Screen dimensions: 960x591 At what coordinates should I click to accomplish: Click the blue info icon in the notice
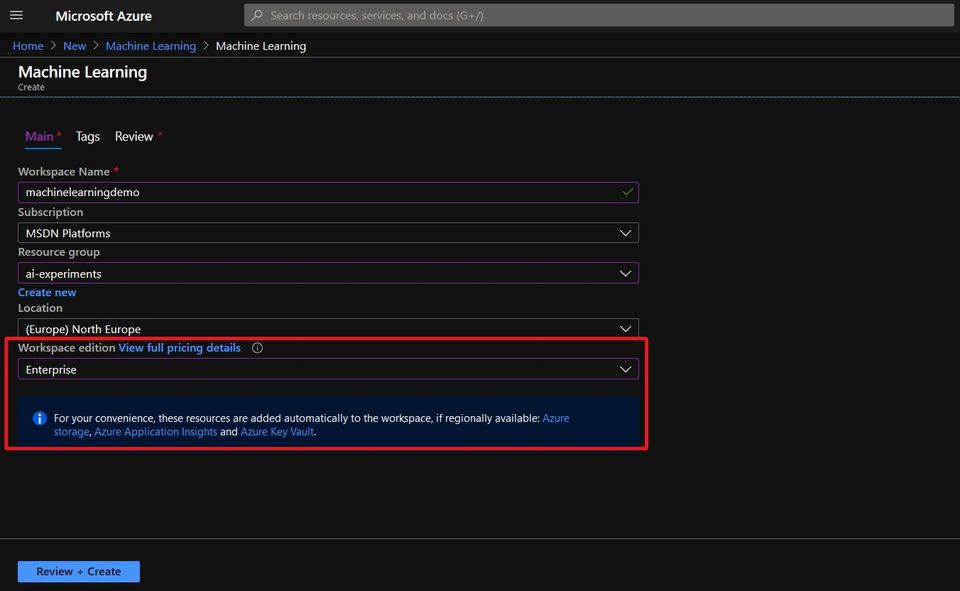point(39,418)
